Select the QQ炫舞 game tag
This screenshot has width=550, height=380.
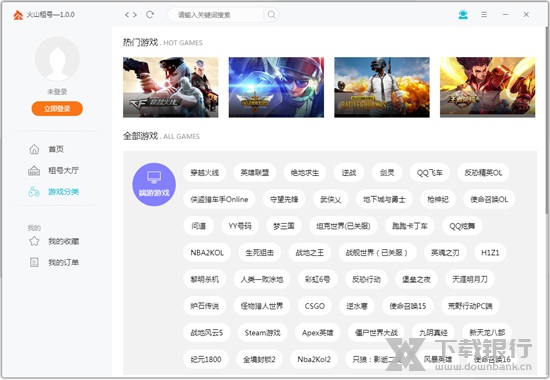462,226
